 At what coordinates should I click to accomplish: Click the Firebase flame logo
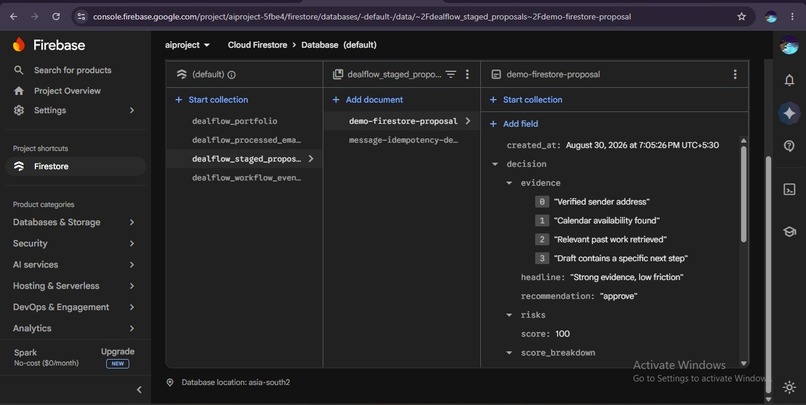19,45
